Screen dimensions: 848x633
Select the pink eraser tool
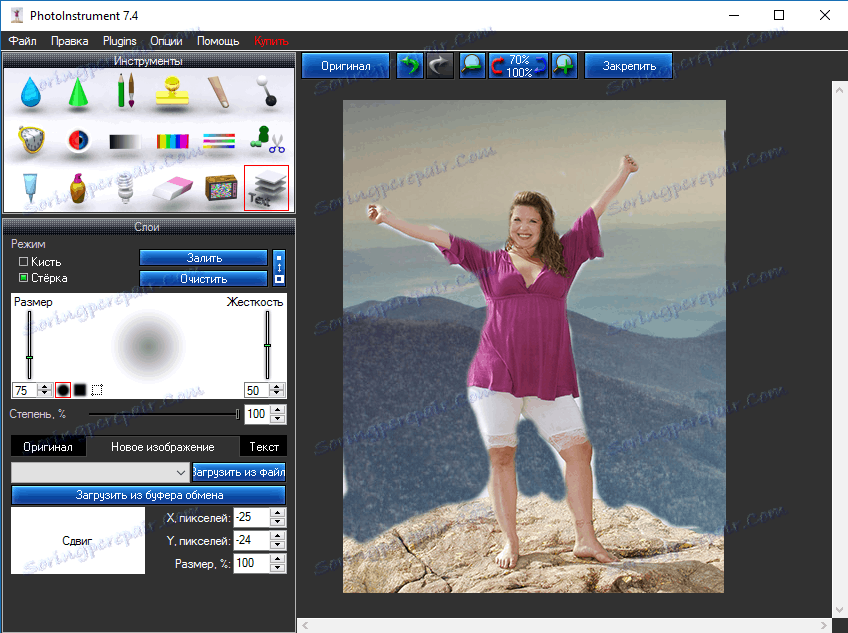(x=172, y=188)
